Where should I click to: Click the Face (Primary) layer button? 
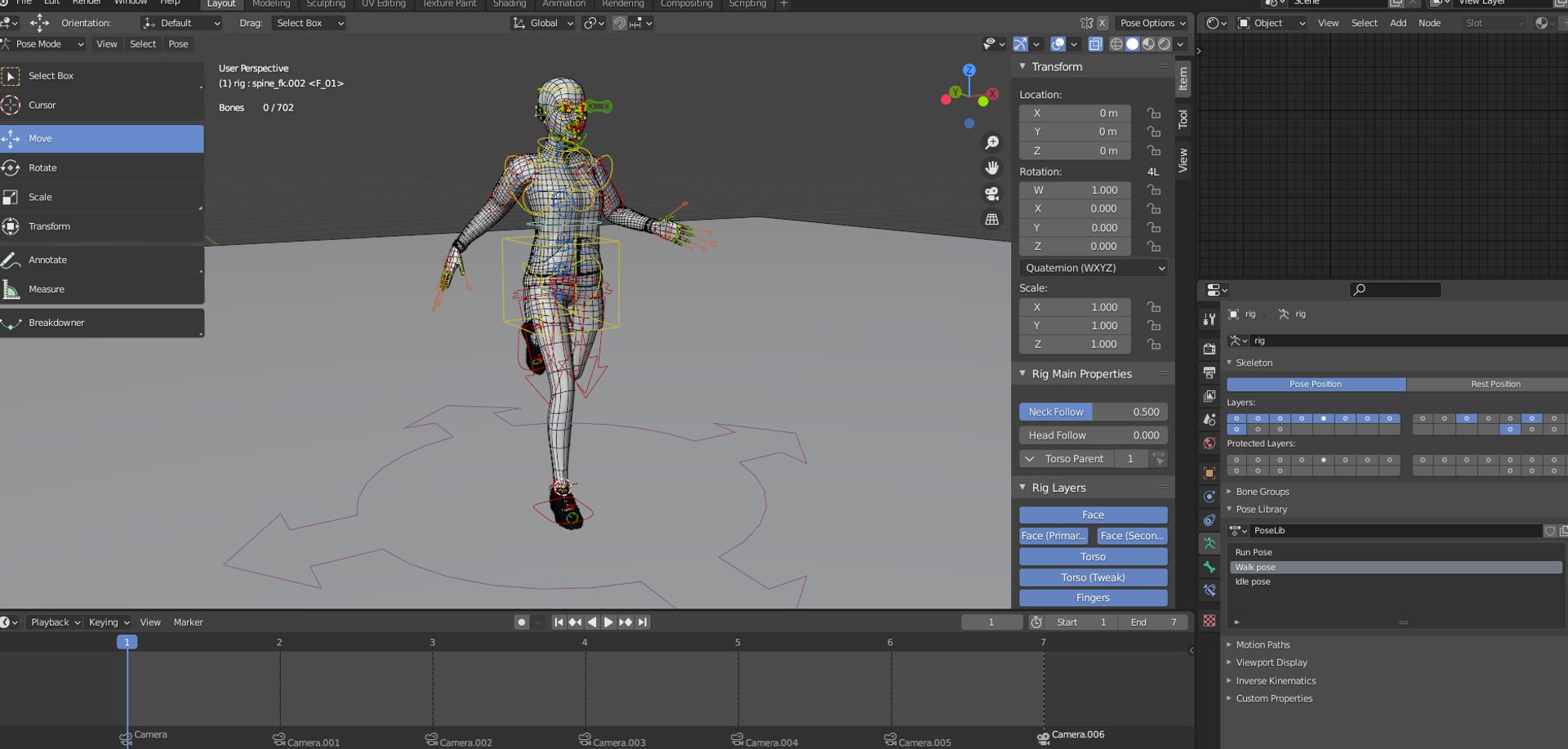coord(1053,536)
